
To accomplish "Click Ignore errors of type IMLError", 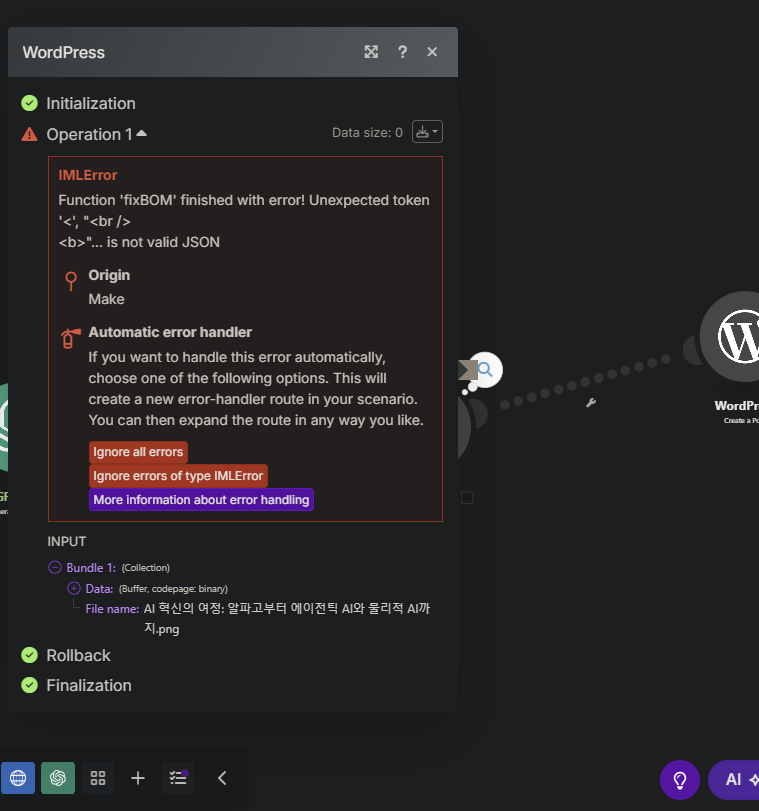I will click(x=178, y=476).
